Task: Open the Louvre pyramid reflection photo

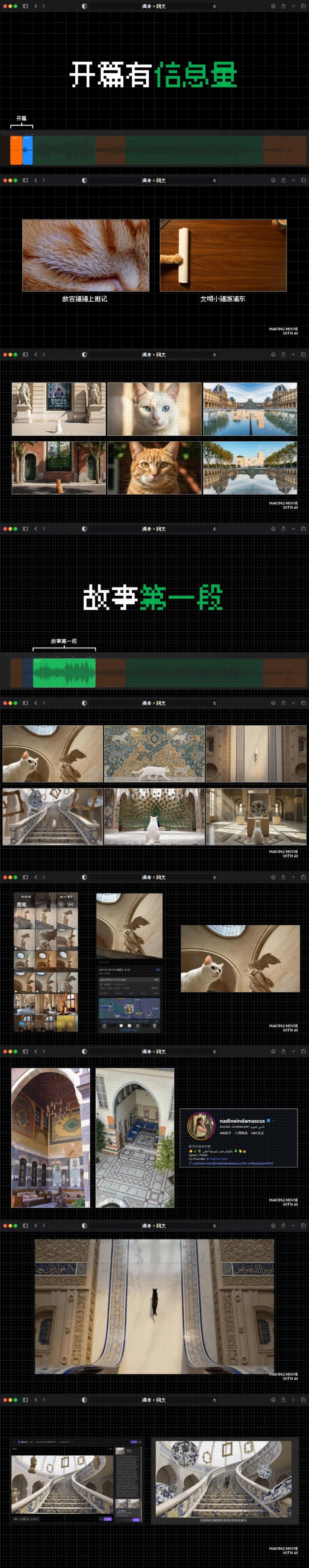Action: click(x=250, y=409)
